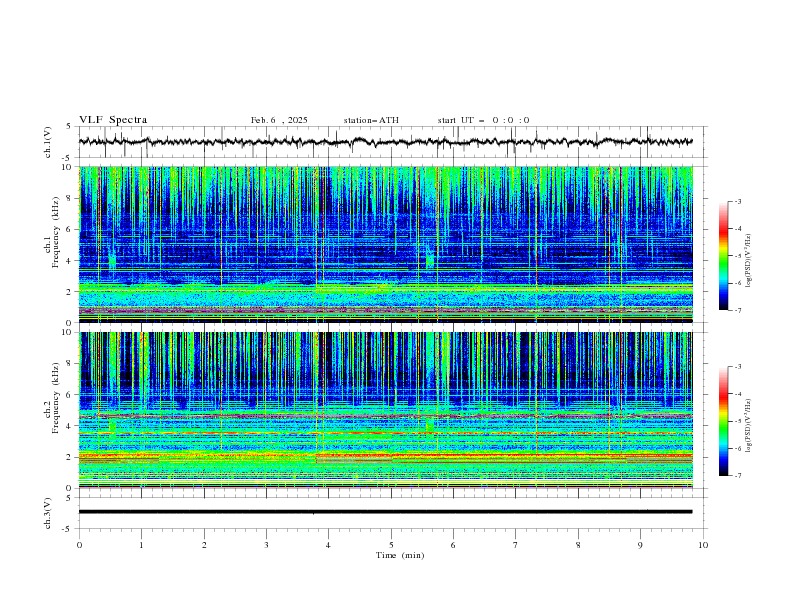
Task: Click inside the ch.2 spectrogram panel
Action: tap(385, 410)
